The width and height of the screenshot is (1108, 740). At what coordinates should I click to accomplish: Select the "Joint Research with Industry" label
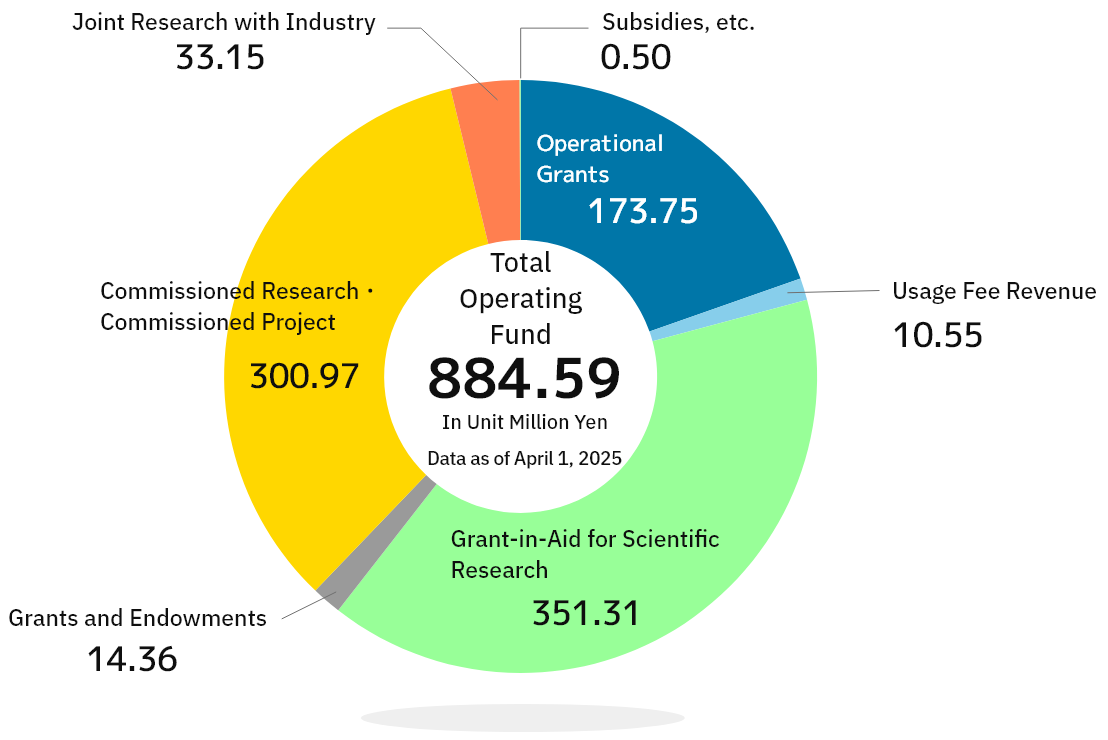(224, 22)
